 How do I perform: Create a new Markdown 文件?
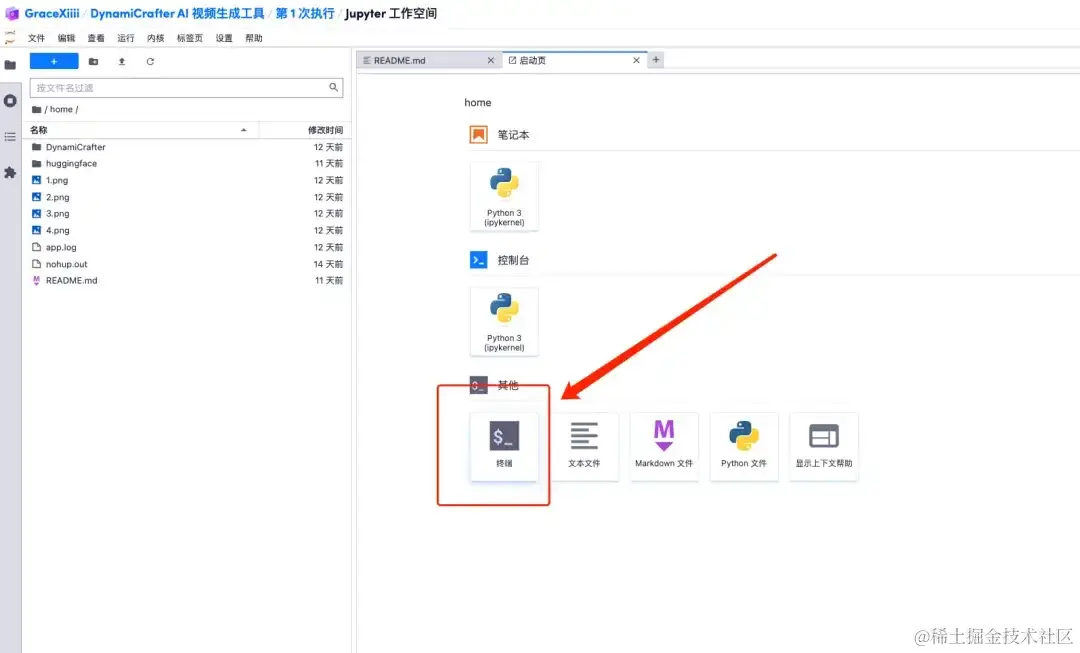tap(664, 446)
